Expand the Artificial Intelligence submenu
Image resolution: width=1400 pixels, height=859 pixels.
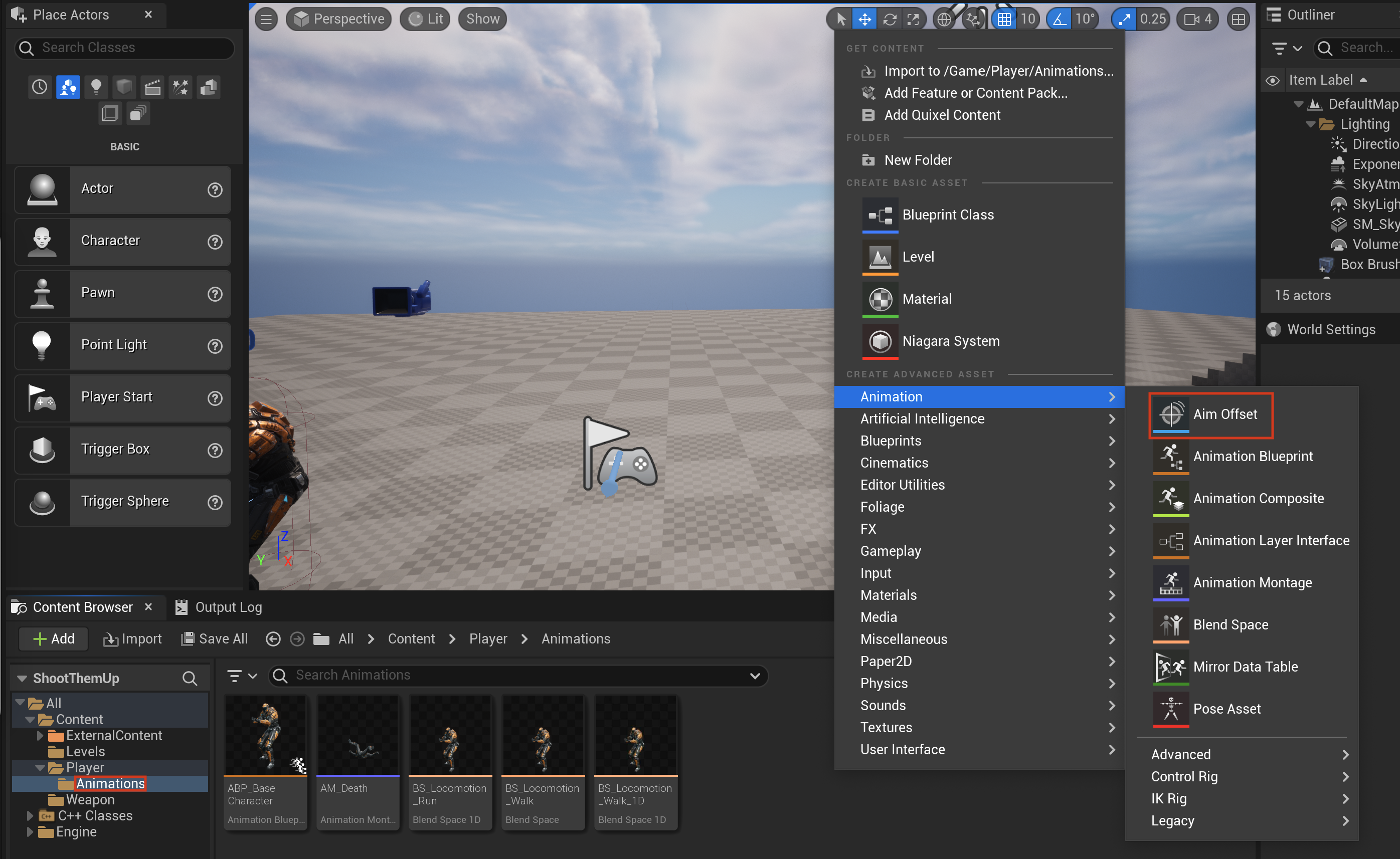pos(979,418)
